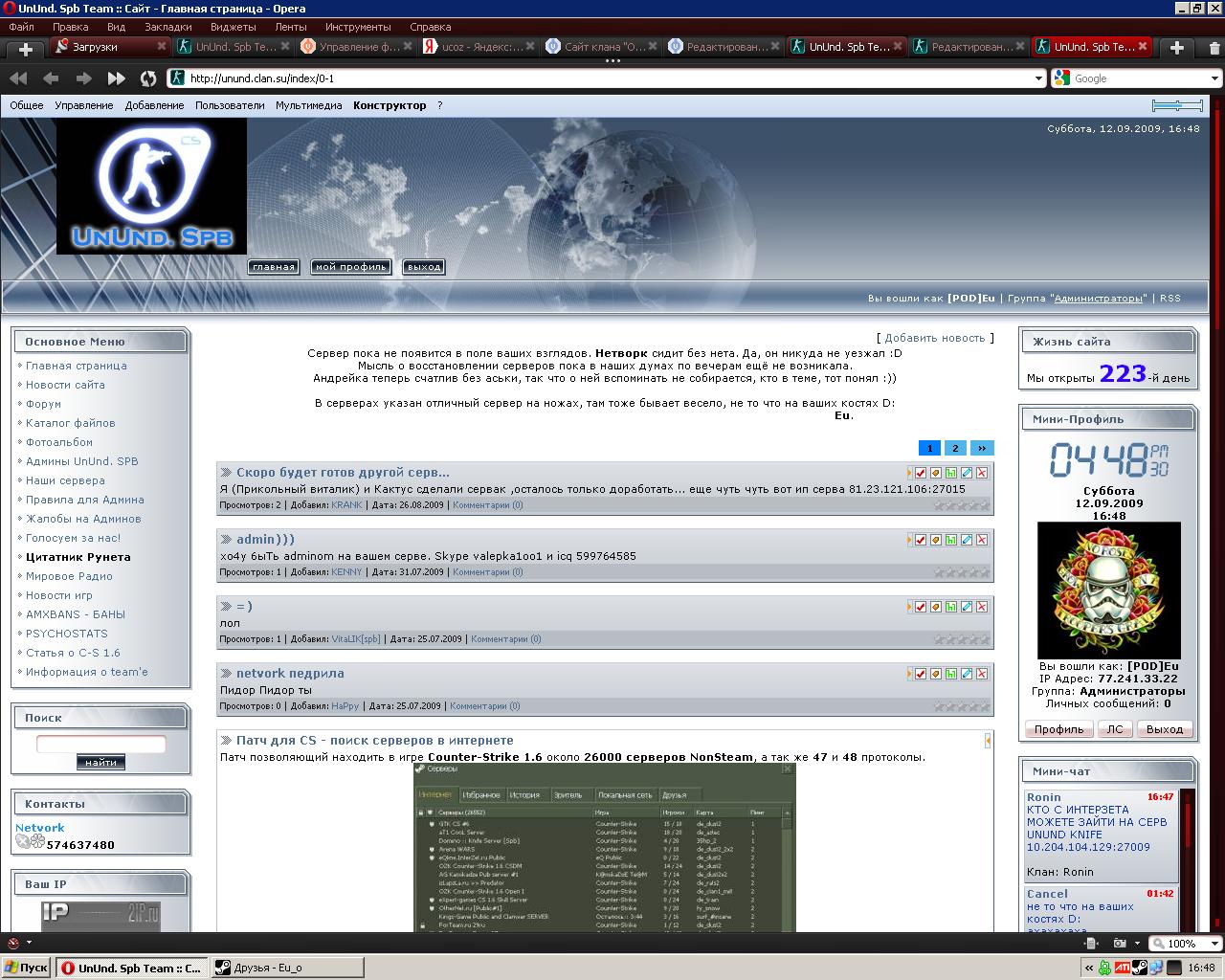Screen dimensions: 1225x980
Task: Open the Мультимедиа admin bar menu
Action: (308, 105)
